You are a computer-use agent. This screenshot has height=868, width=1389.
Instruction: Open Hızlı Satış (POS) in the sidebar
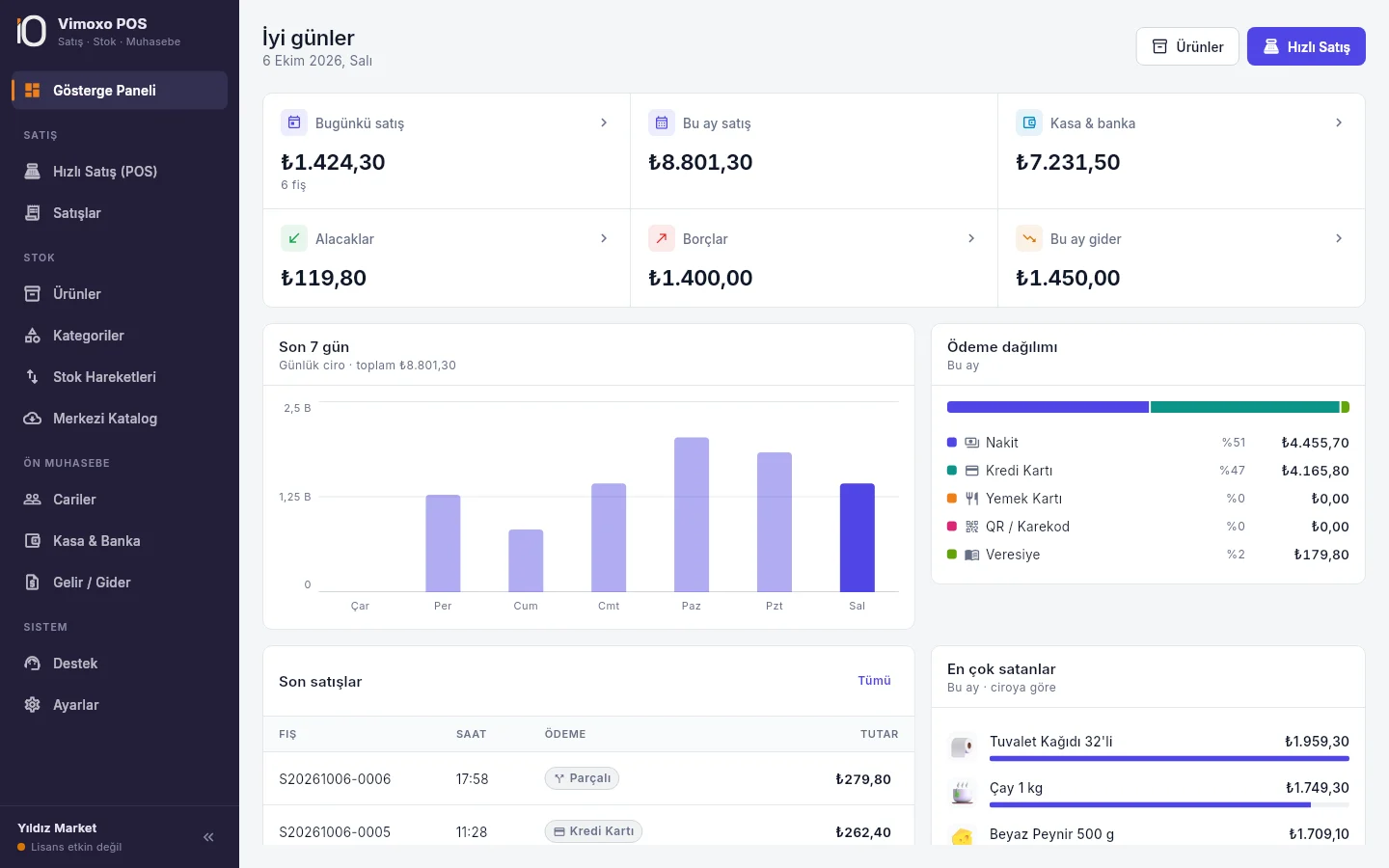(x=120, y=172)
